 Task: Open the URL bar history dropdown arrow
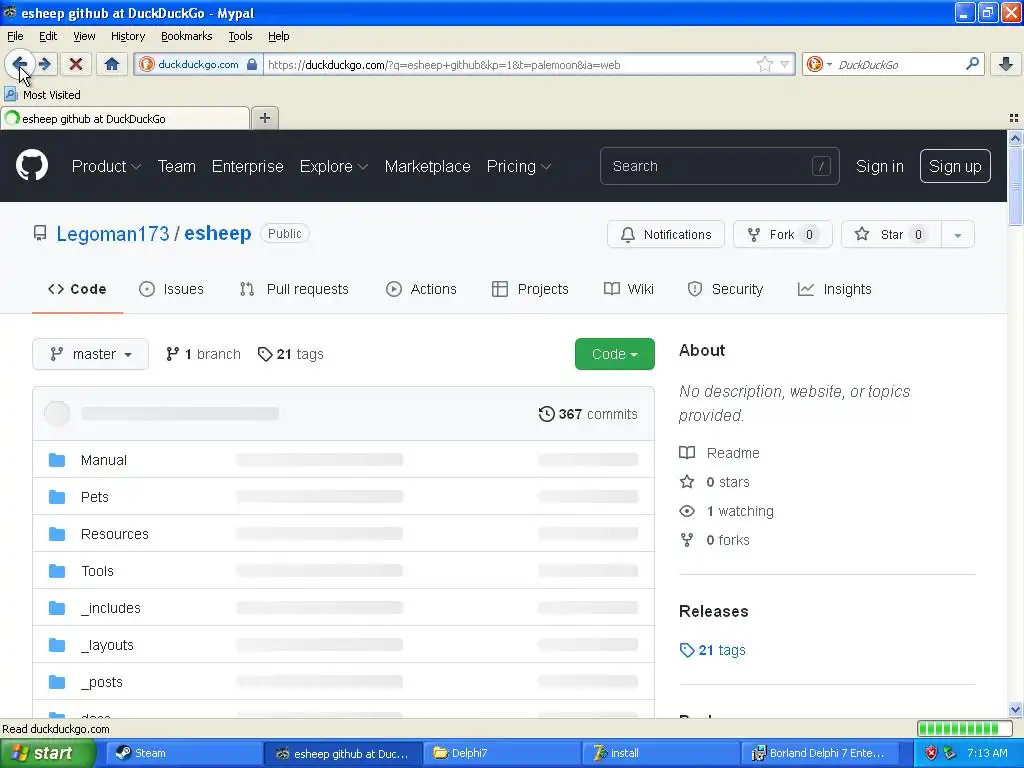pyautogui.click(x=784, y=64)
